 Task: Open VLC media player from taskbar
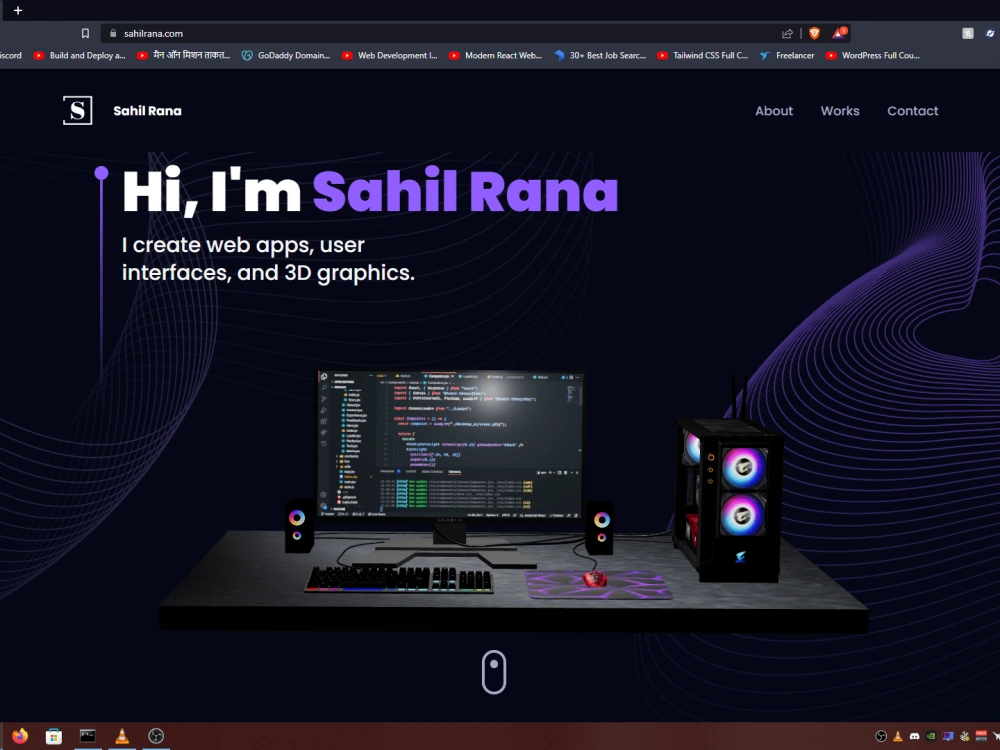(122, 736)
